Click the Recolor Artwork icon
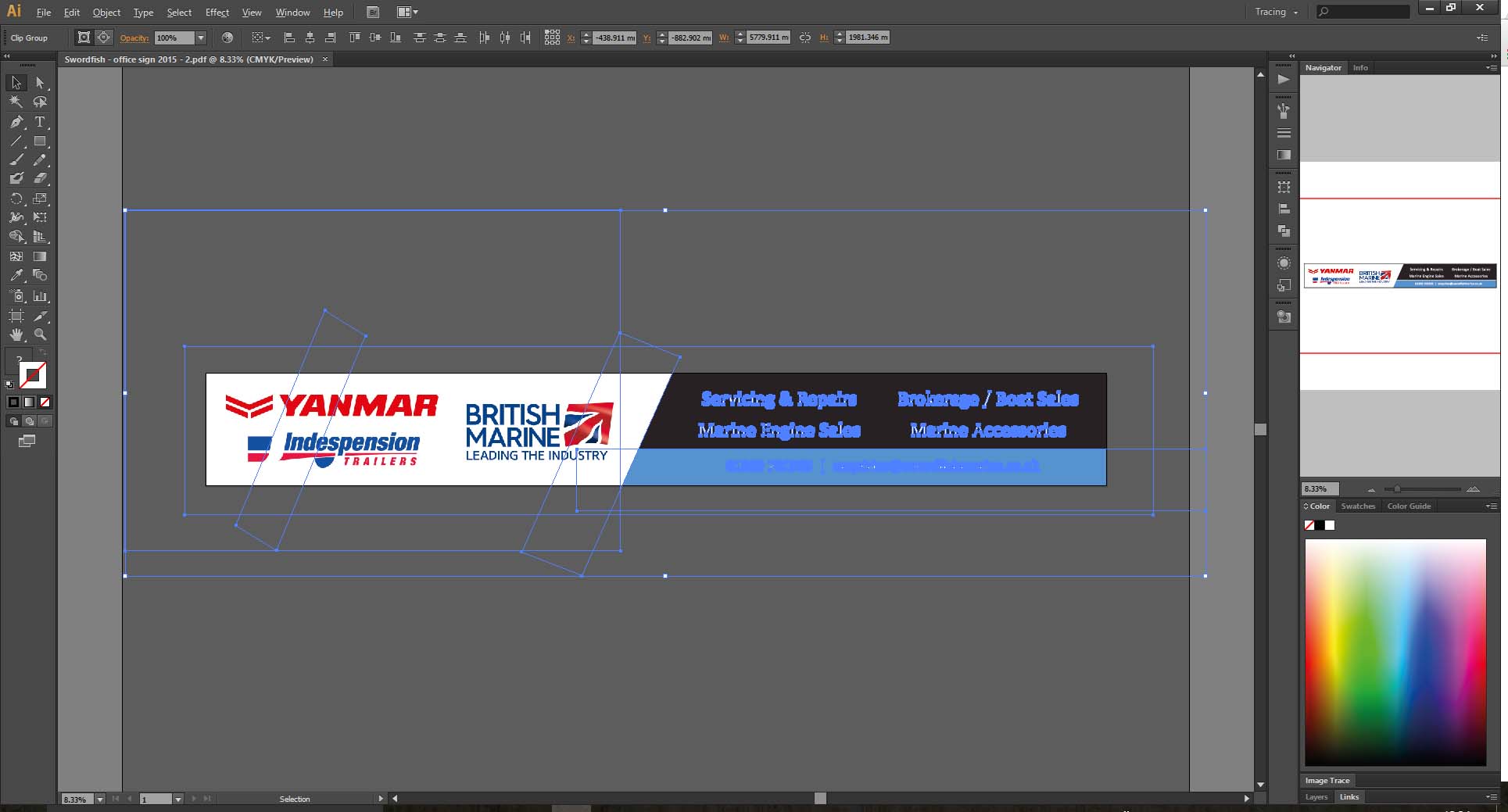 (x=227, y=38)
